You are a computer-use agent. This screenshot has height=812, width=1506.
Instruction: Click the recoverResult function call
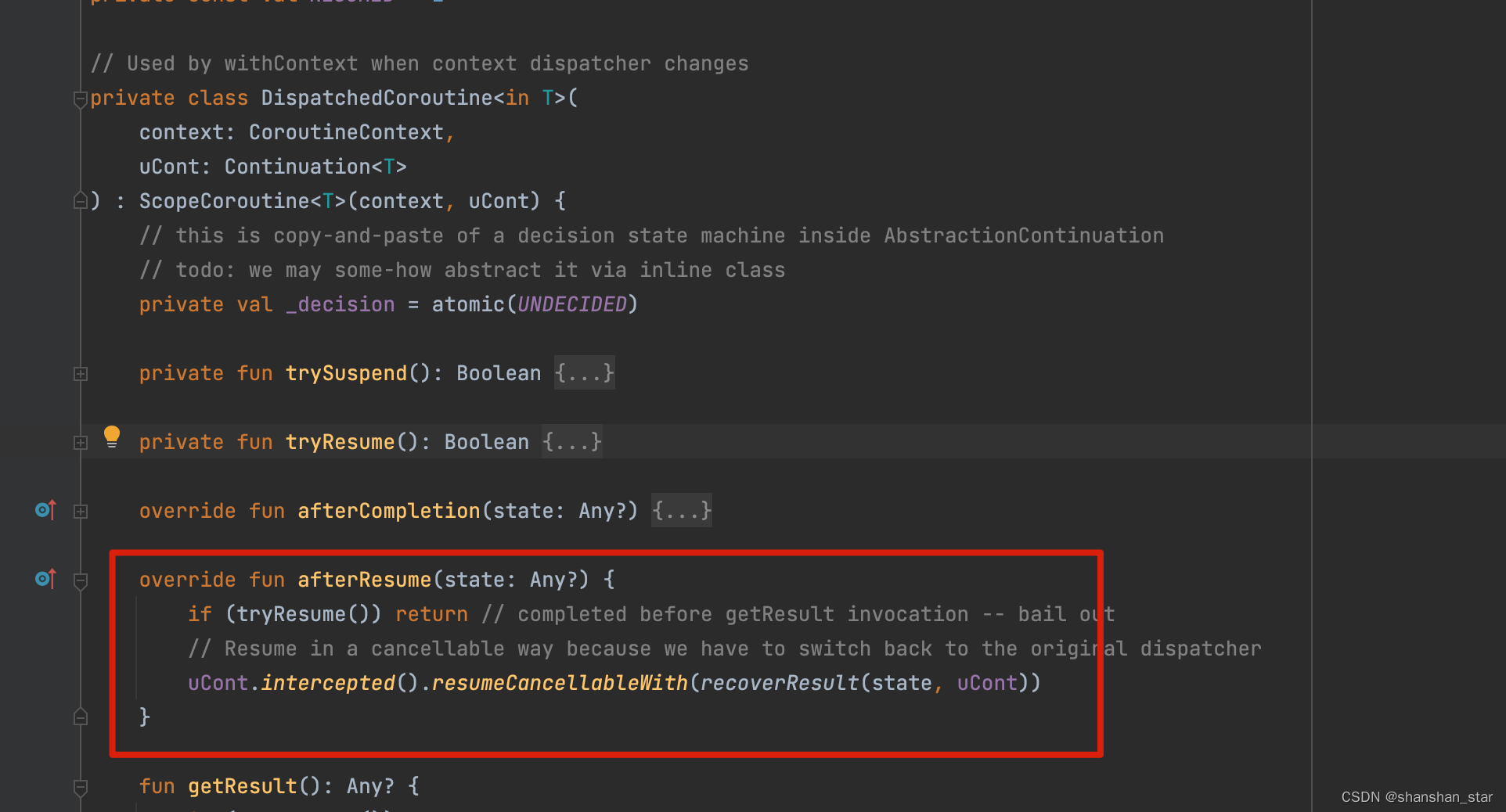tap(780, 683)
